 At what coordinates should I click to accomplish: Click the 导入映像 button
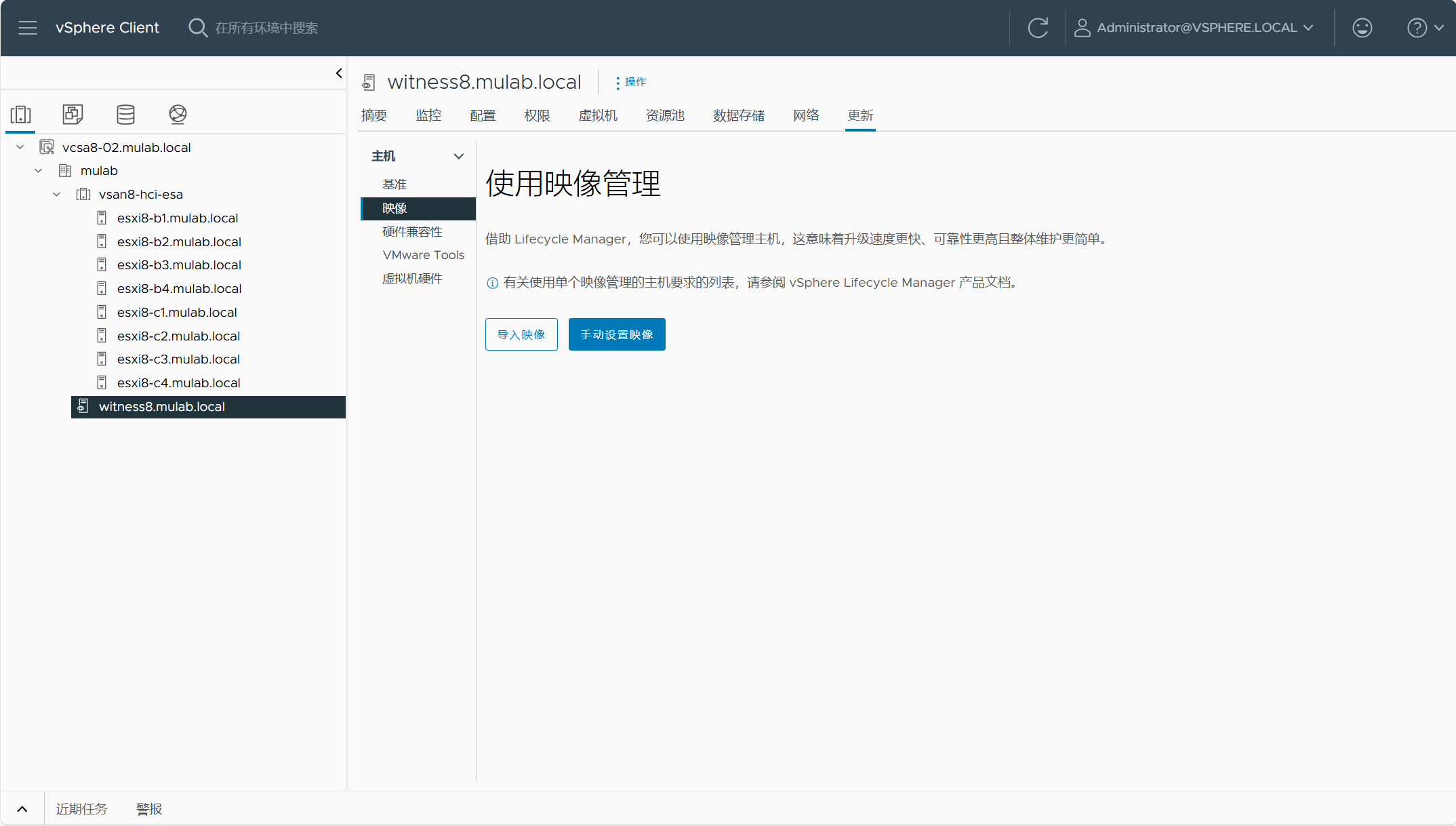(x=521, y=334)
